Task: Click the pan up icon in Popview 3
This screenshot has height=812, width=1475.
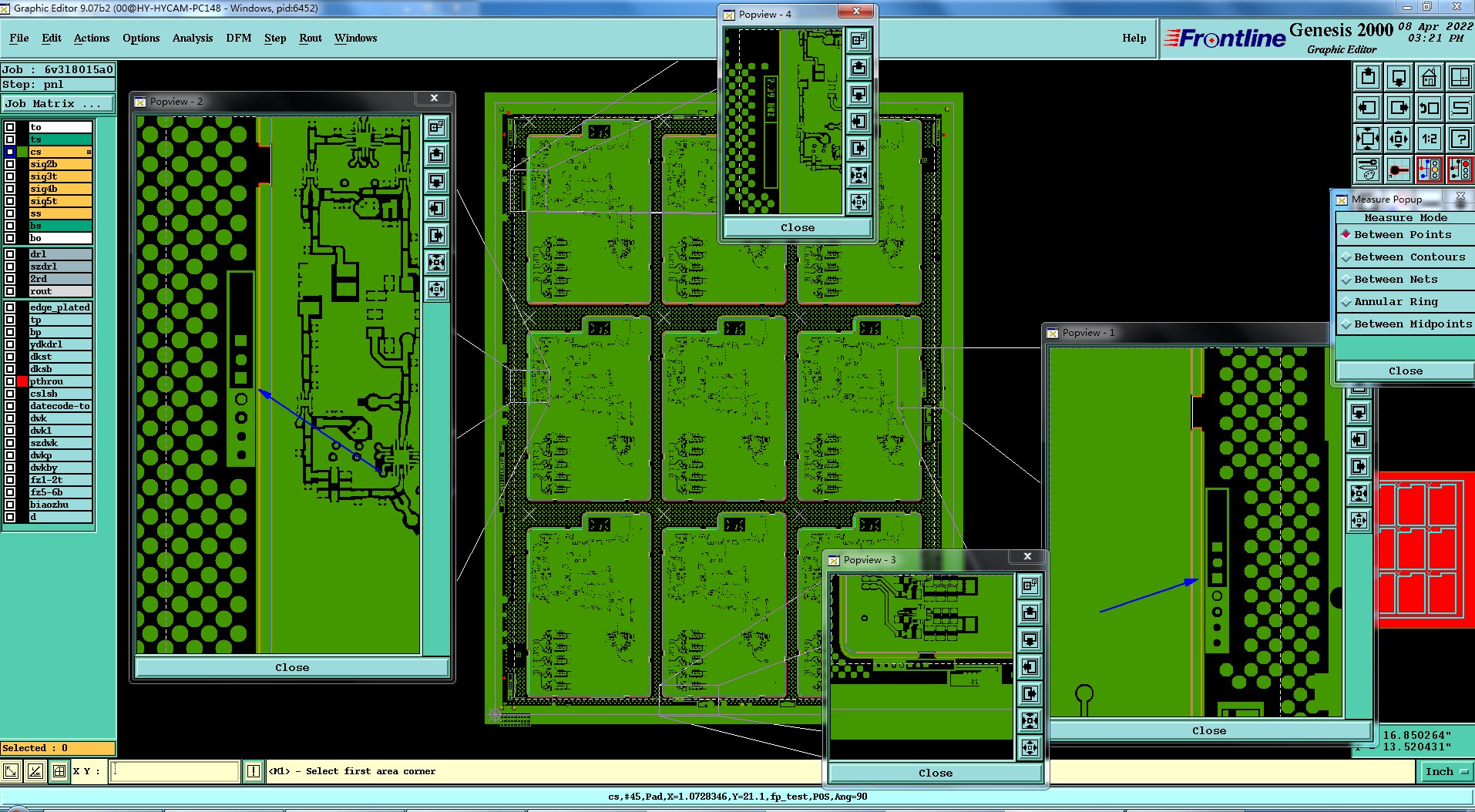Action: (x=1030, y=612)
